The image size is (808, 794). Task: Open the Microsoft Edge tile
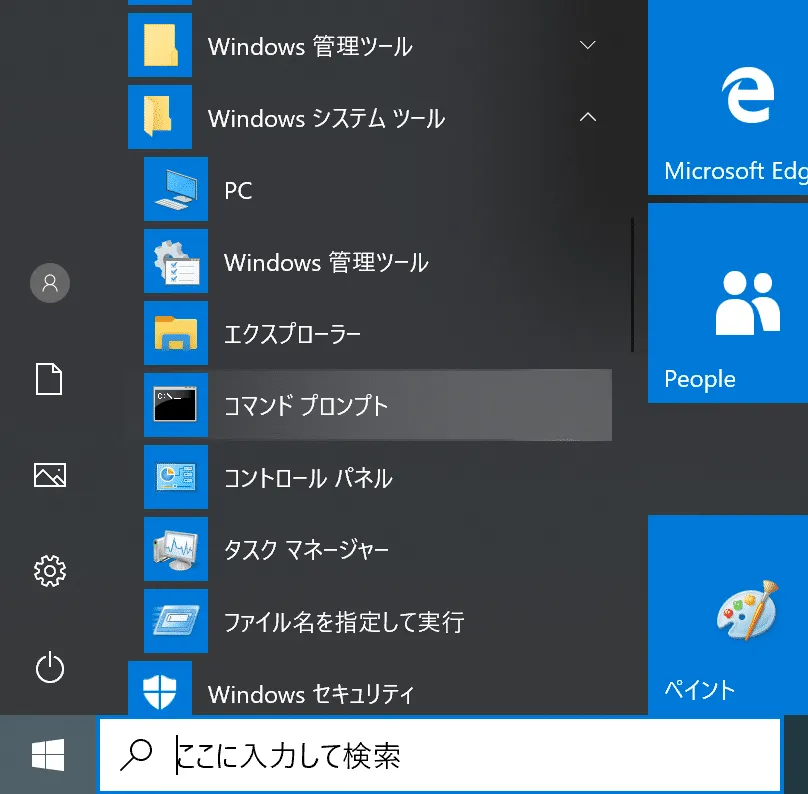click(728, 97)
